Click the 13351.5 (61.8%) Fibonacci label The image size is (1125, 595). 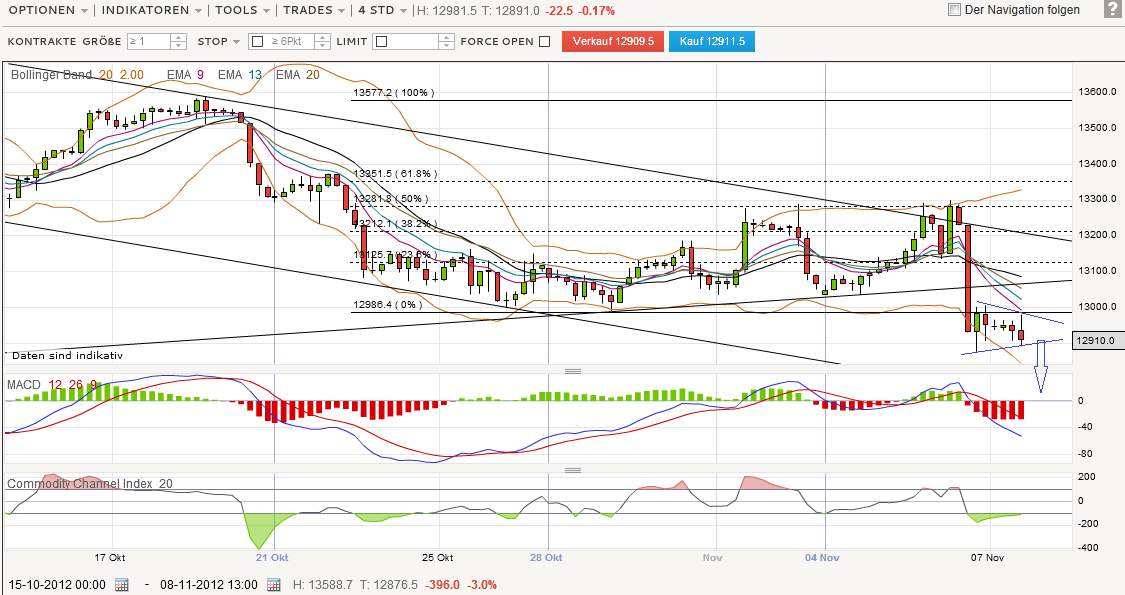[395, 174]
